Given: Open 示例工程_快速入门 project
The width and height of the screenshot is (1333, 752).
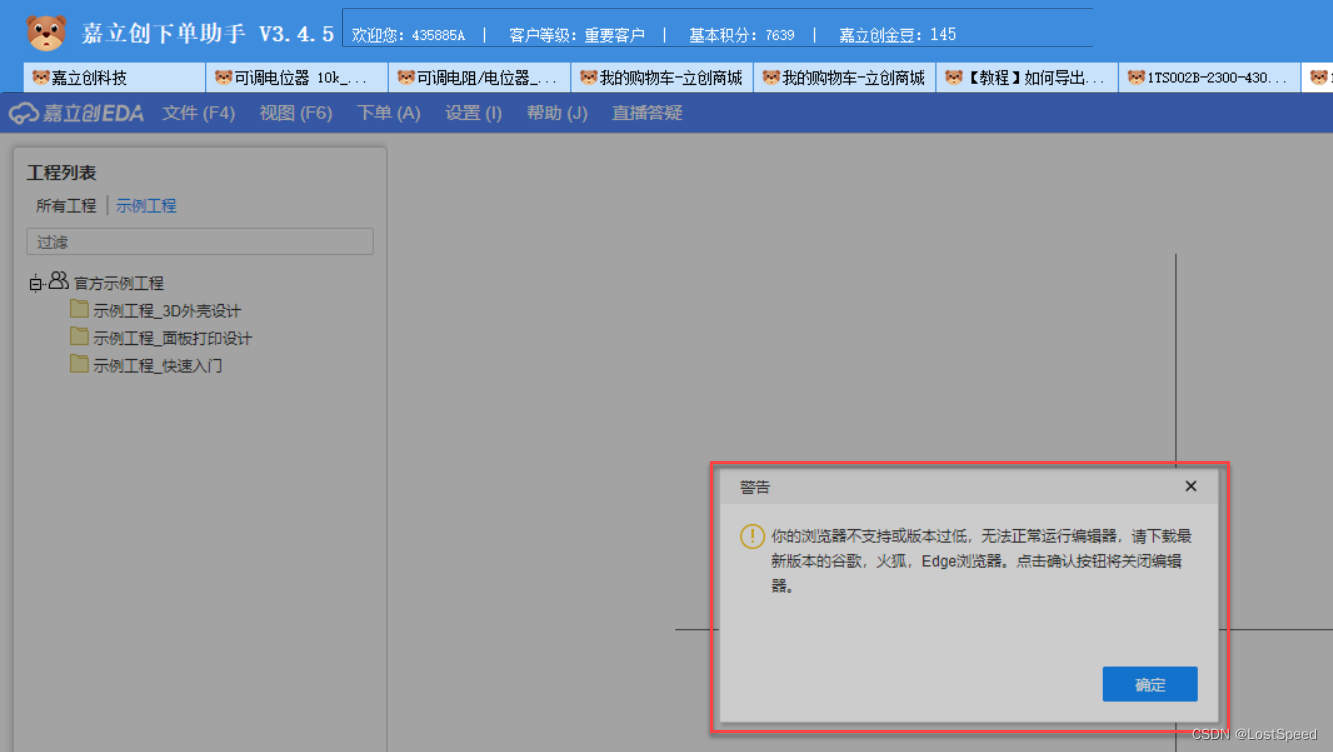Looking at the screenshot, I should [x=158, y=366].
